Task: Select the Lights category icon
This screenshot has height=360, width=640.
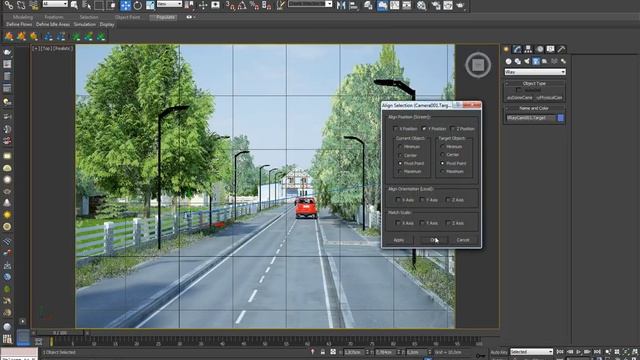Action: pyautogui.click(x=527, y=61)
